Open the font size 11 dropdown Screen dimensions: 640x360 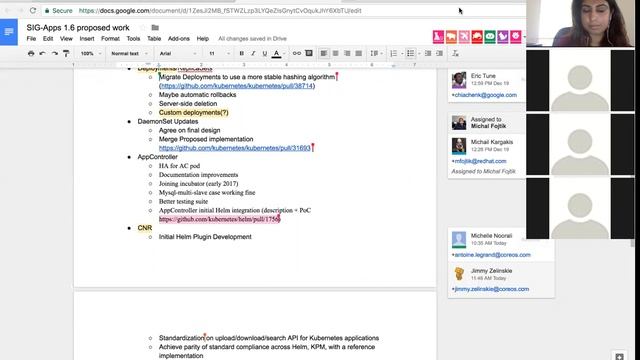pyautogui.click(x=219, y=53)
